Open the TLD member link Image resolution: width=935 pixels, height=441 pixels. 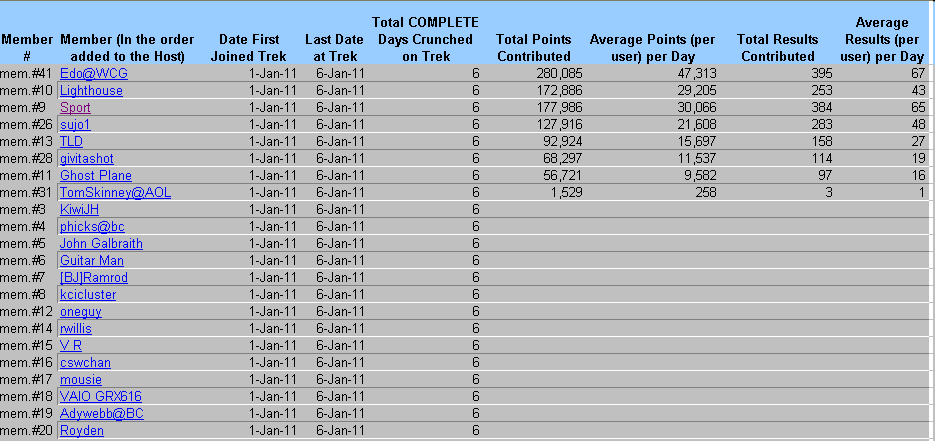71,142
